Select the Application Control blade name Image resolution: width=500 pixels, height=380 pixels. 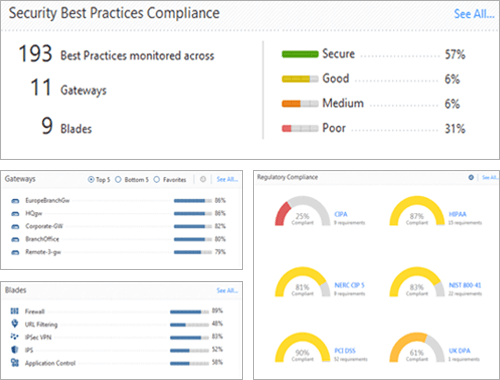50,363
